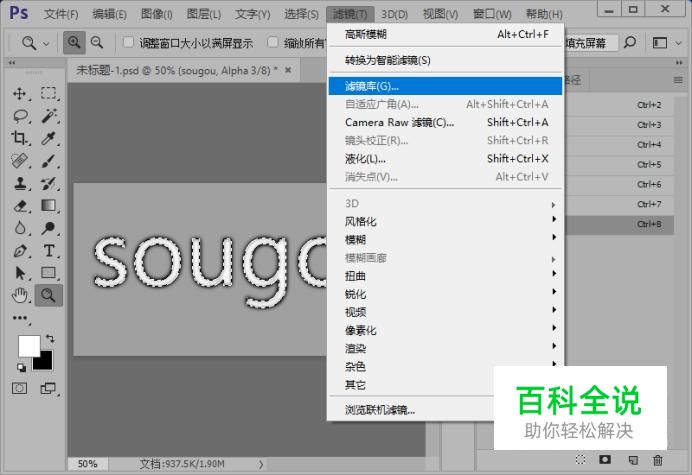Select the Zoom tool in the toolbox

49,295
